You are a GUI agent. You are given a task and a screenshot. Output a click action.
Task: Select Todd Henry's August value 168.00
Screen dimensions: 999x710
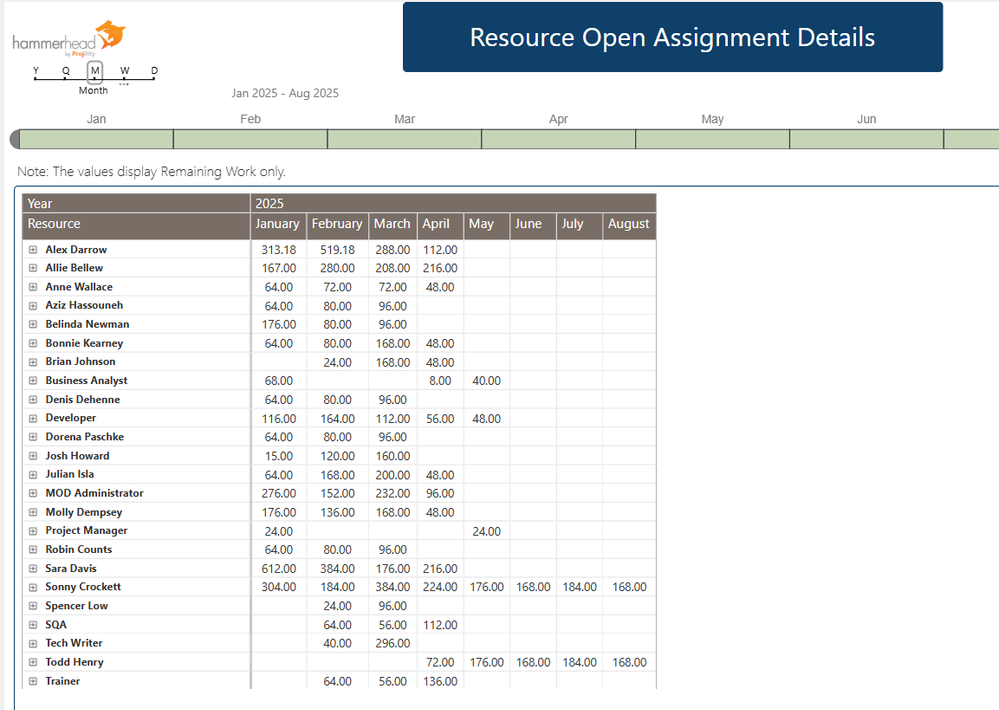[629, 662]
